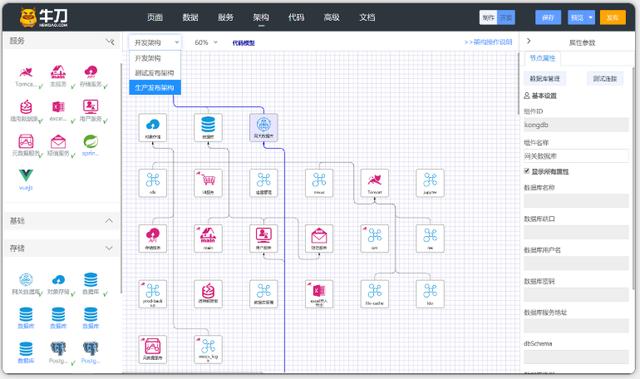The width and height of the screenshot is (640, 379).
Task: Choose 生产发布架构 option in dropdown list
Action: (155, 88)
